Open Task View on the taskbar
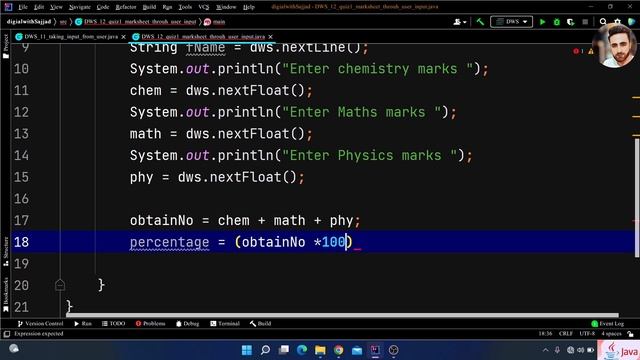The height and width of the screenshot is (360, 640). [284, 350]
